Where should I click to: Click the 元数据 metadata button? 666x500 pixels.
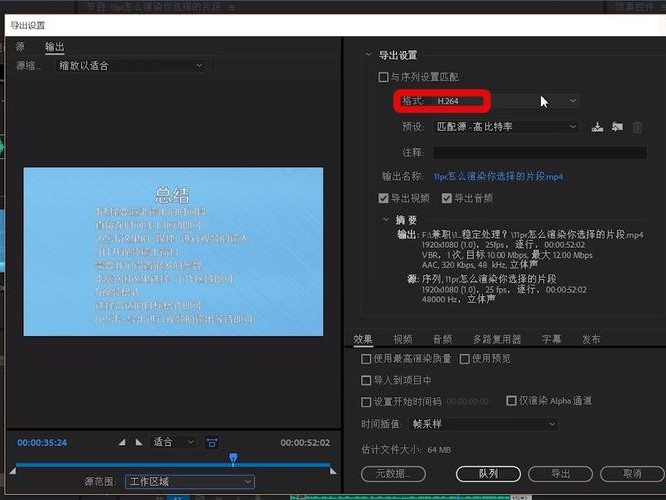click(x=393, y=474)
